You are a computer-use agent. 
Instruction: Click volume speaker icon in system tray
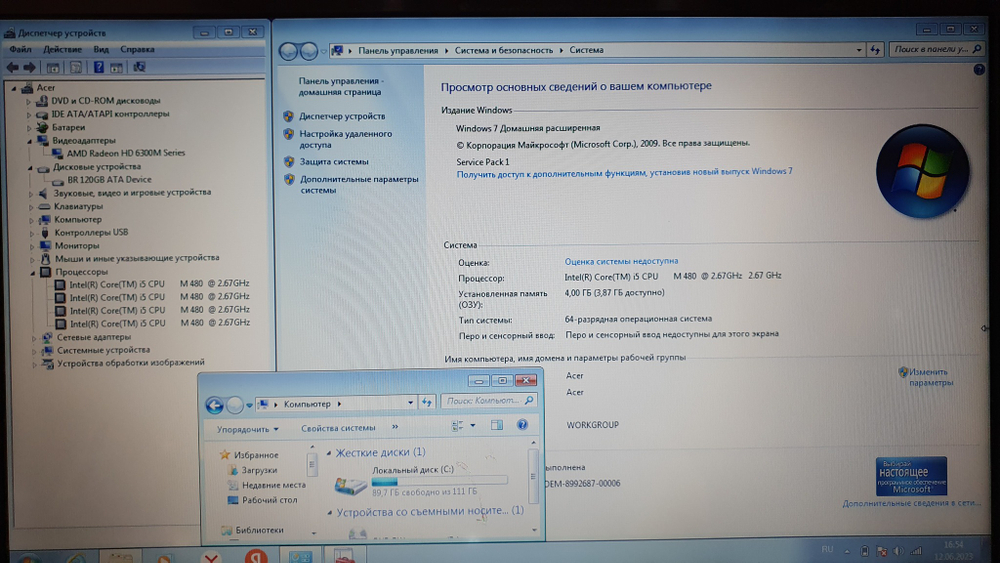click(898, 551)
